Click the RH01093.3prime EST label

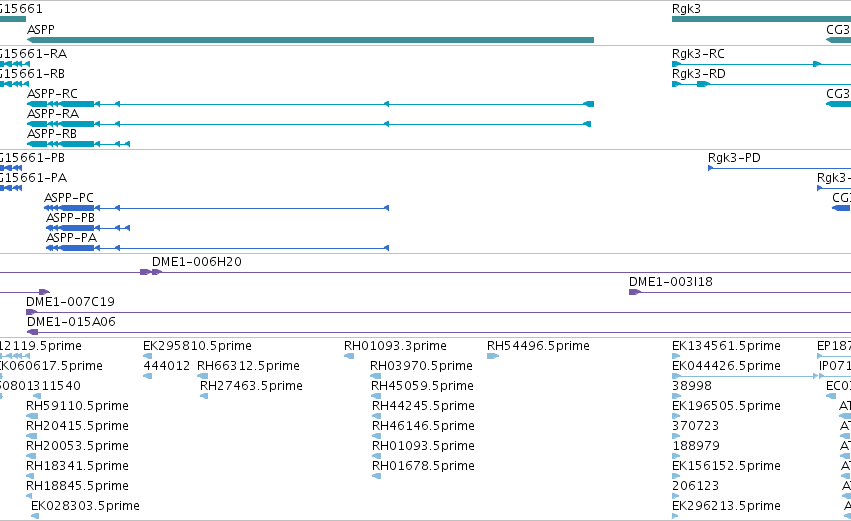[x=395, y=346]
